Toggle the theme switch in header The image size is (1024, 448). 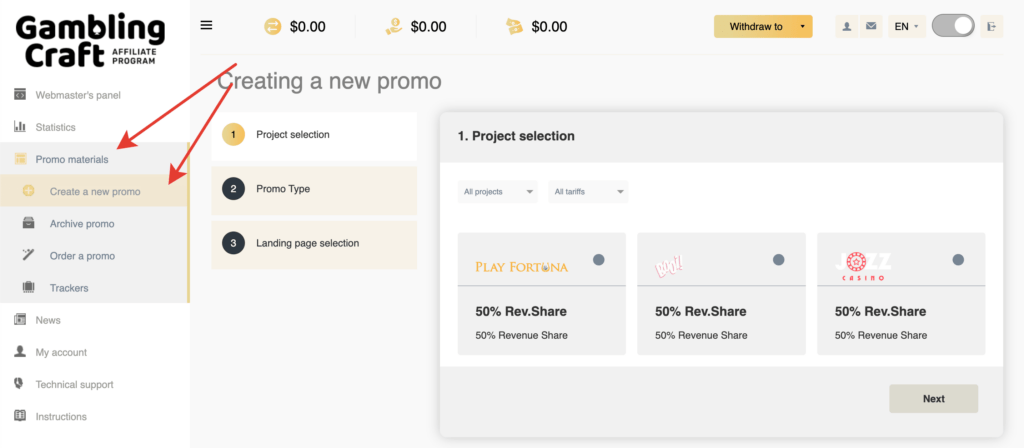pos(952,26)
